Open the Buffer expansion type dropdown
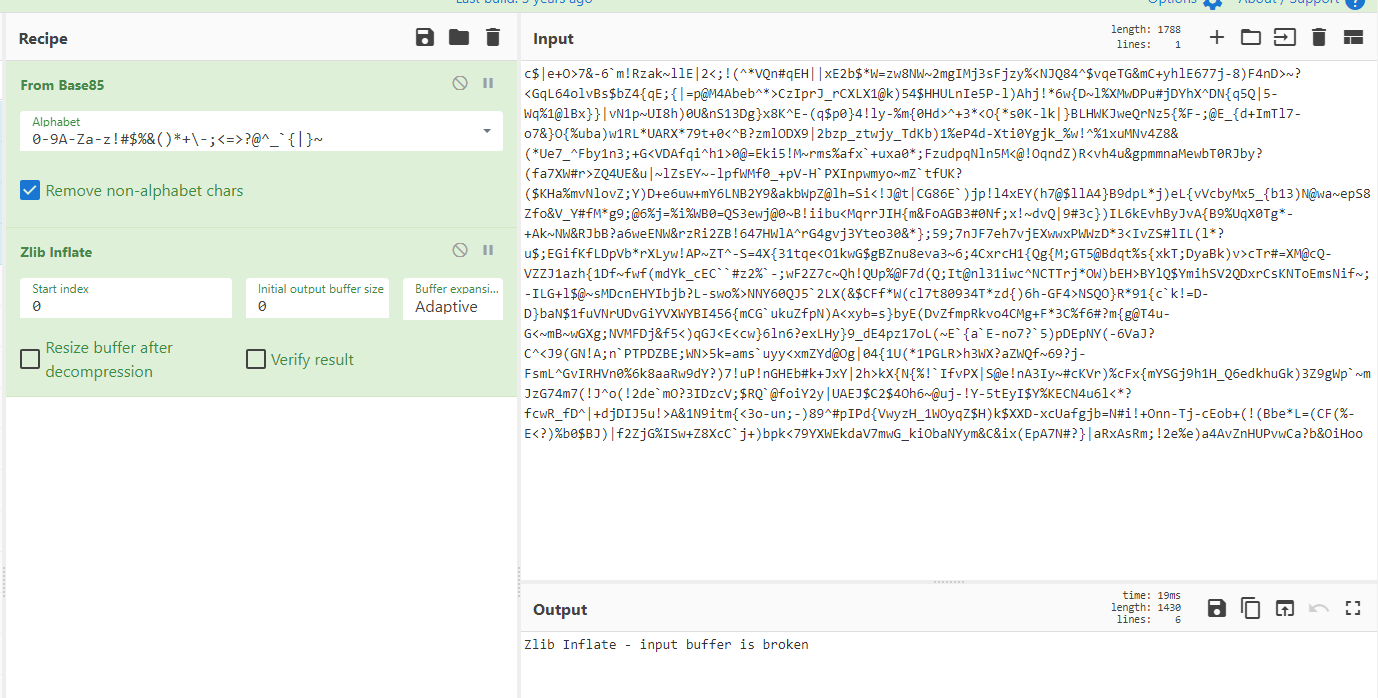Image resolution: width=1378 pixels, height=698 pixels. (458, 299)
